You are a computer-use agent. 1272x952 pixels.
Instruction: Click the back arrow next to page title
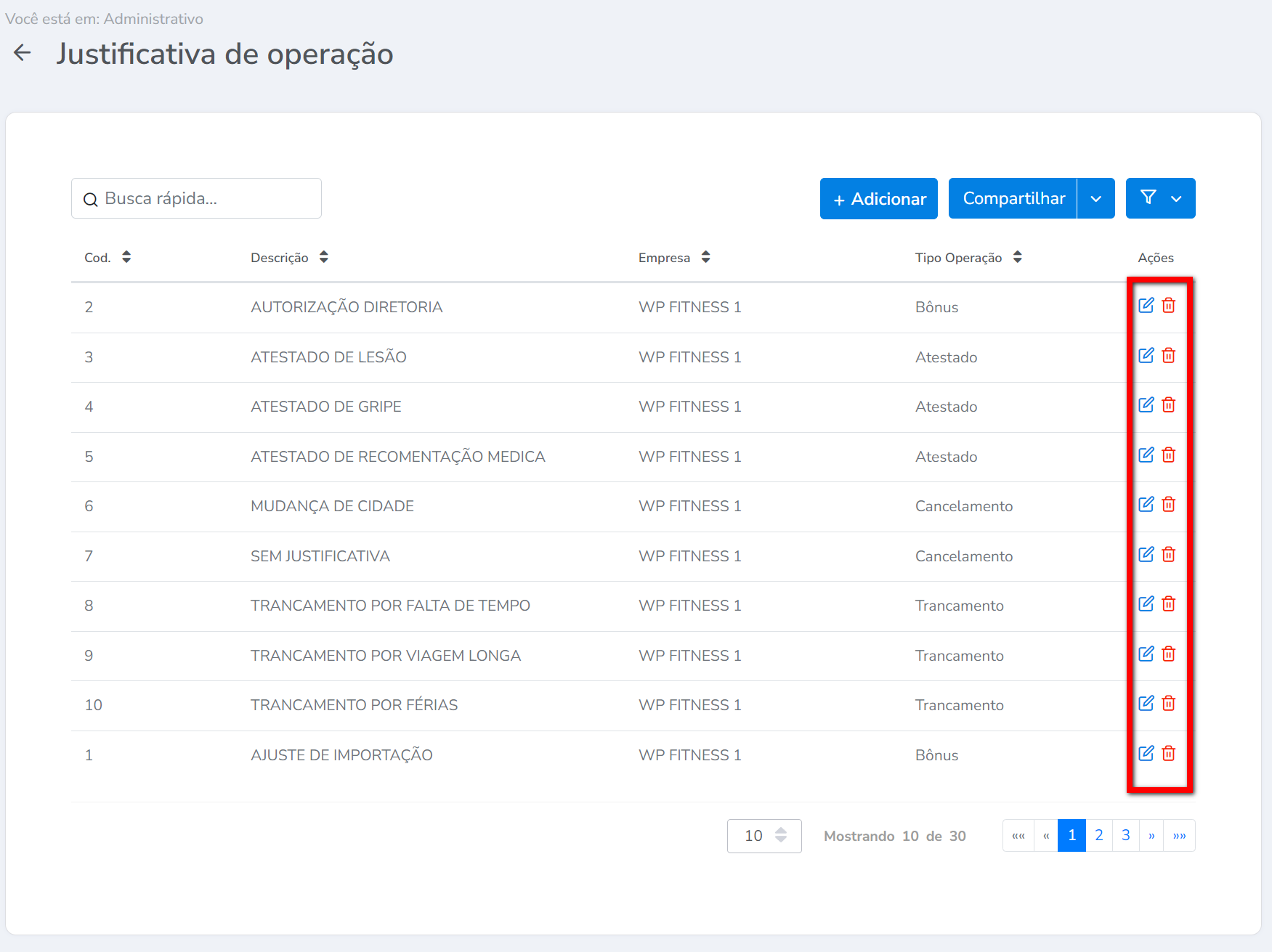click(23, 53)
